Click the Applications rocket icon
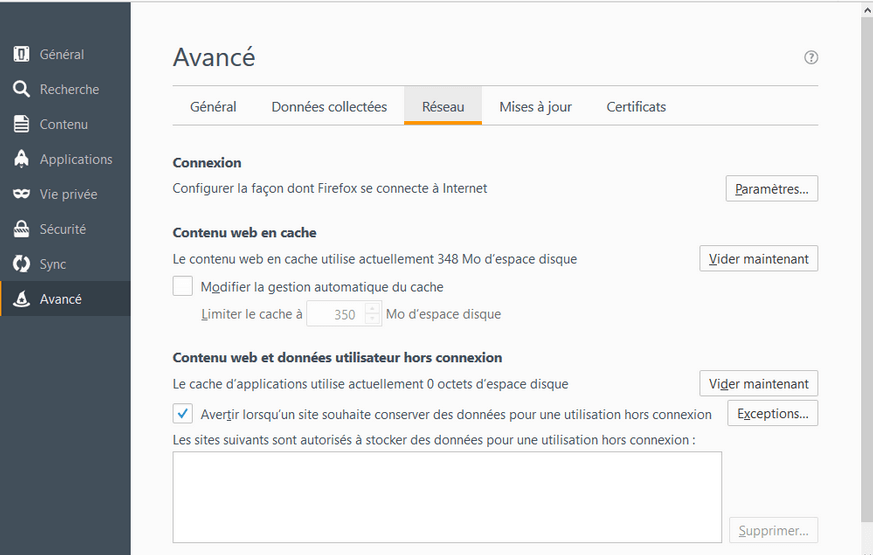This screenshot has width=873, height=555. (21, 159)
